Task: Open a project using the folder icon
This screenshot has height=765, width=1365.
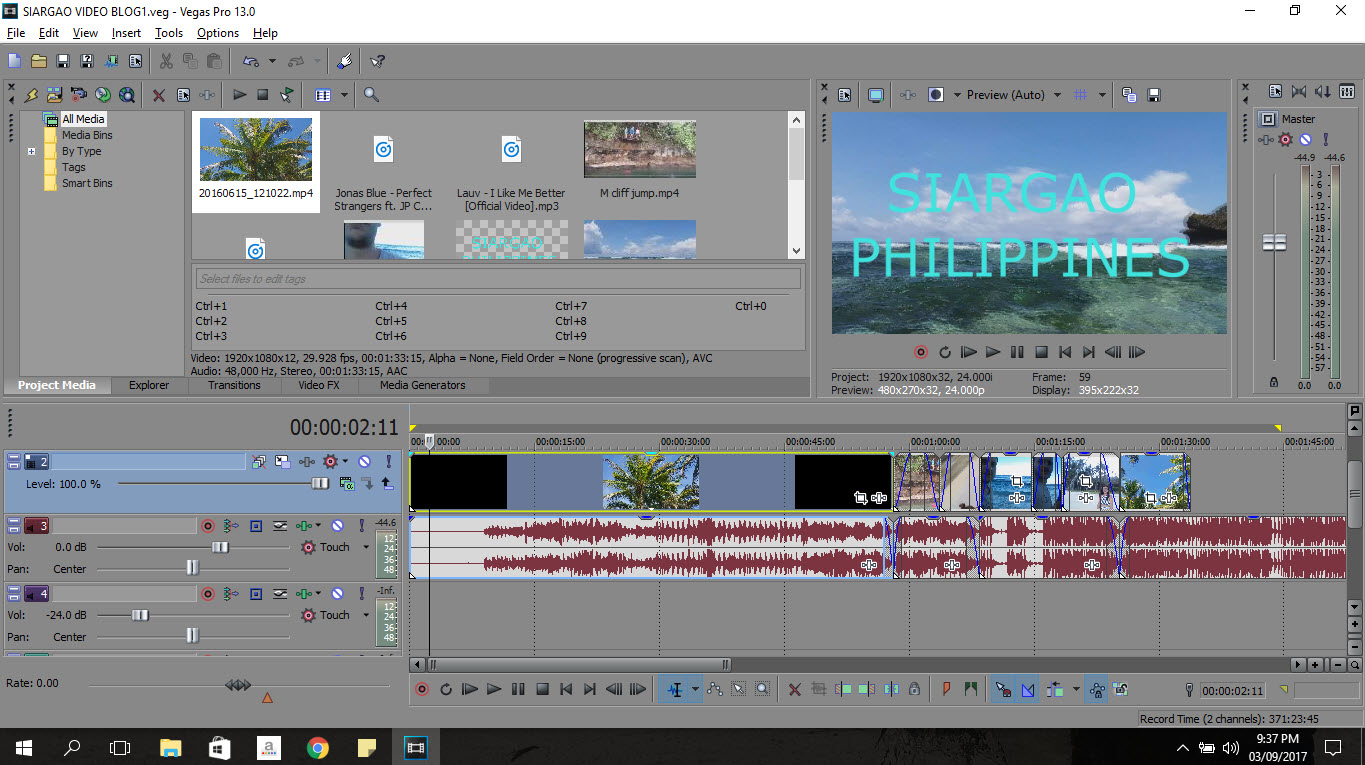Action: (39, 61)
